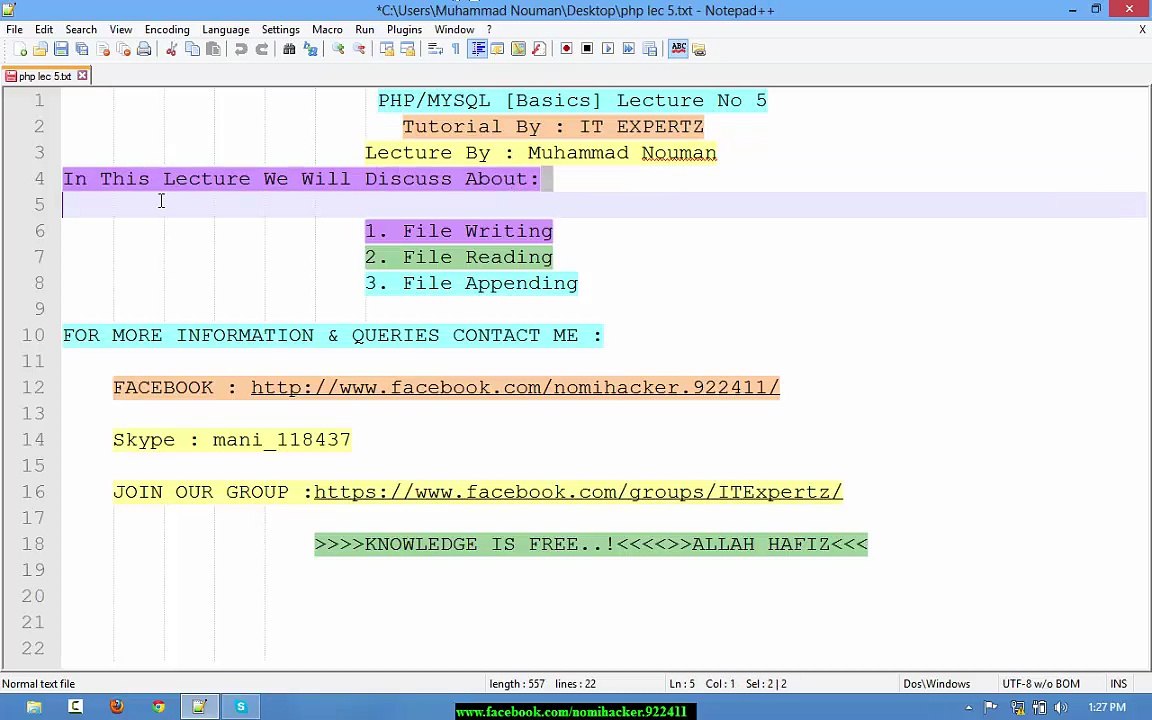Click the Function List toolbar icon
Screen dimensions: 1152x720
(x=539, y=49)
